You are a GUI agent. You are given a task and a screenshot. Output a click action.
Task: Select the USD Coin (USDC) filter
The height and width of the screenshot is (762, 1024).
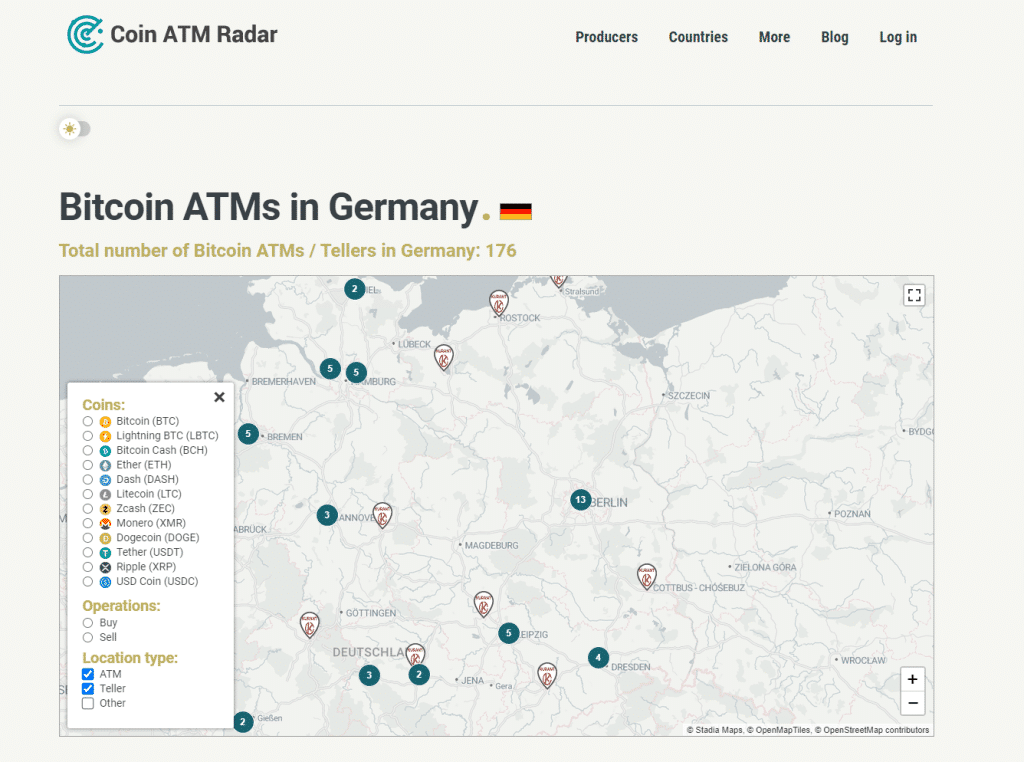(88, 582)
